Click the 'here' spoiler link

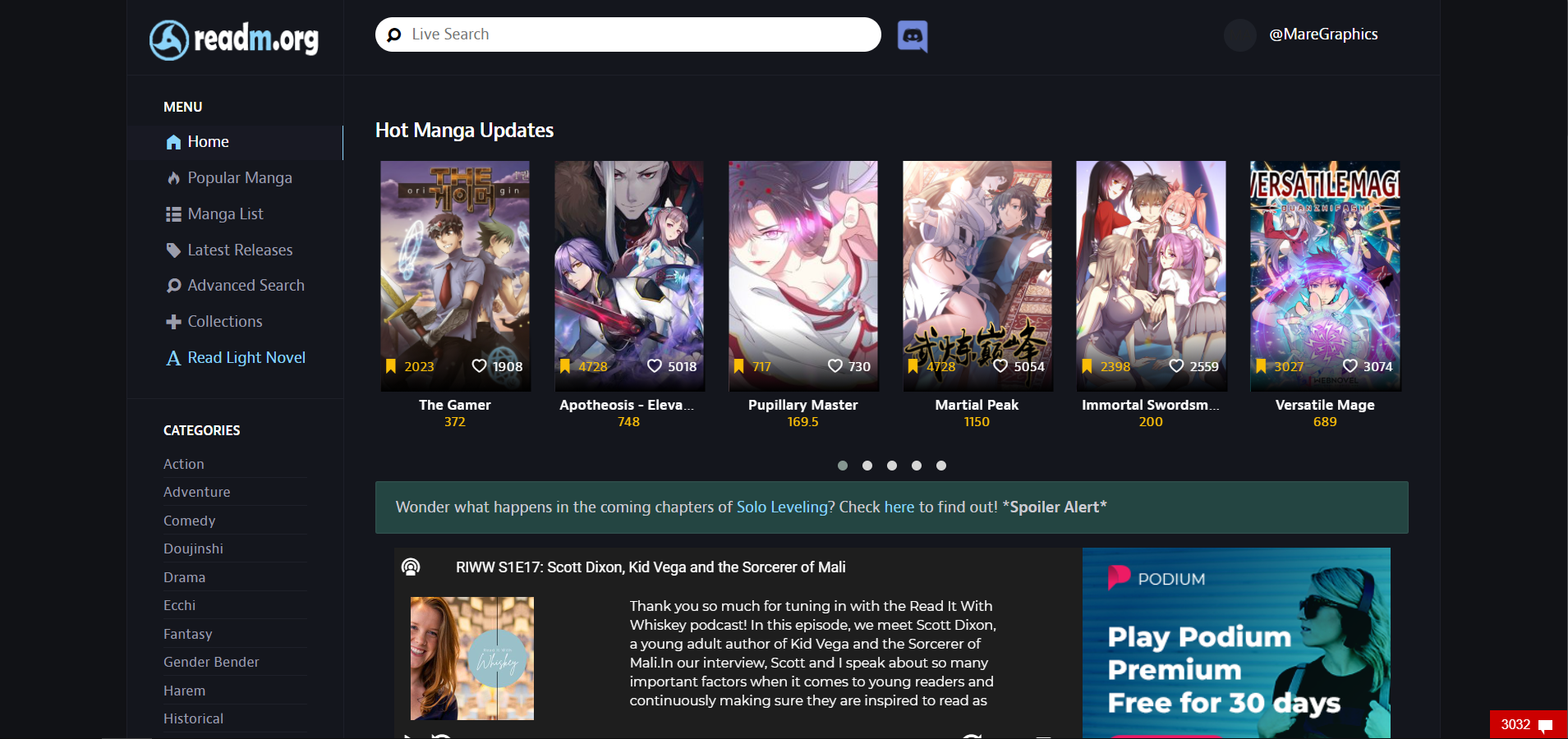click(x=899, y=507)
